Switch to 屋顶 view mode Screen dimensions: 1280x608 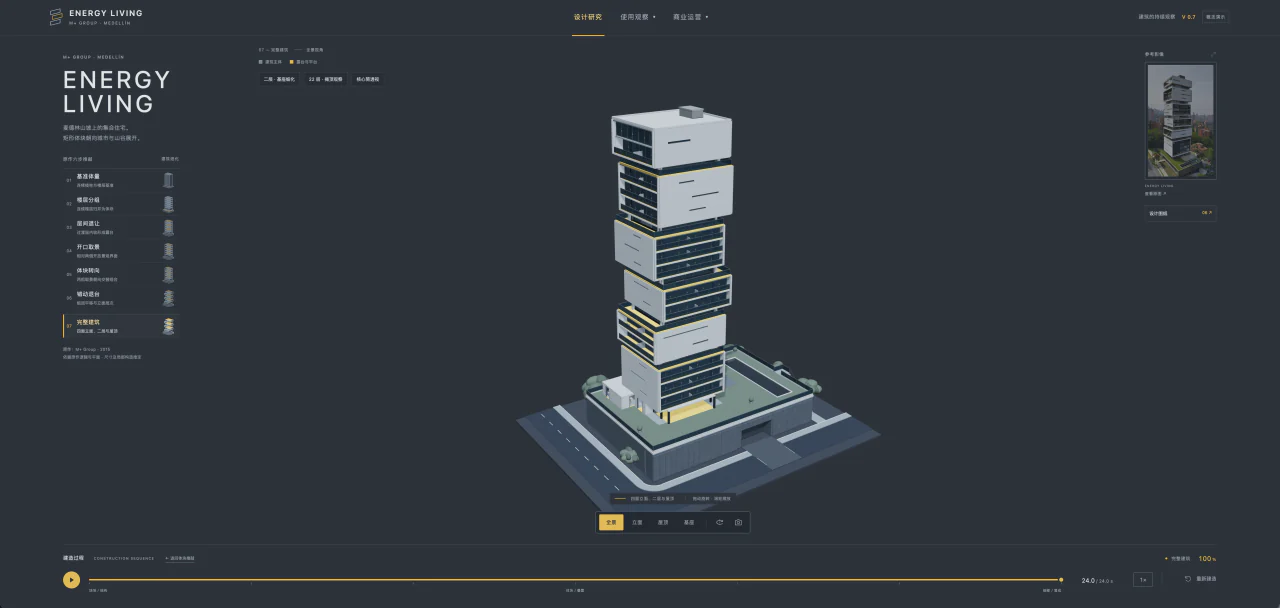pyautogui.click(x=663, y=522)
